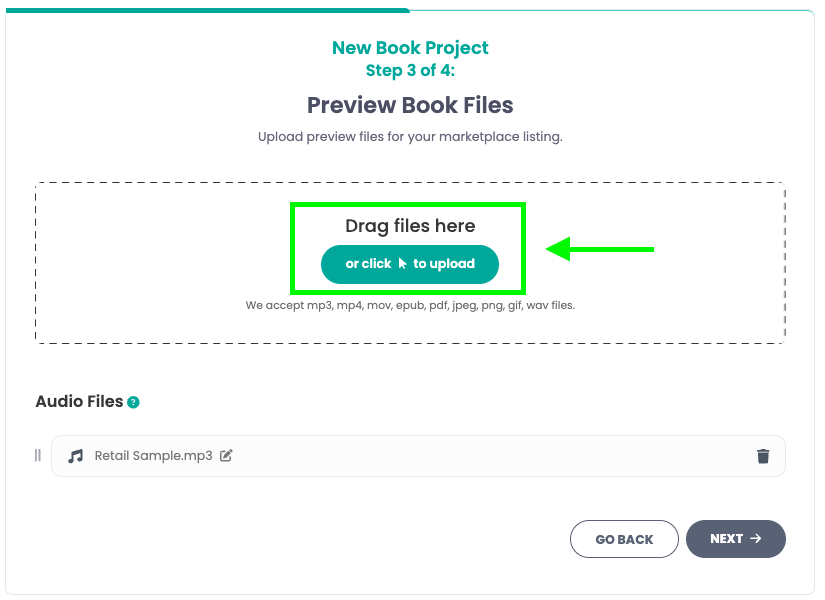Click the 'Drag files here' text

[409, 226]
